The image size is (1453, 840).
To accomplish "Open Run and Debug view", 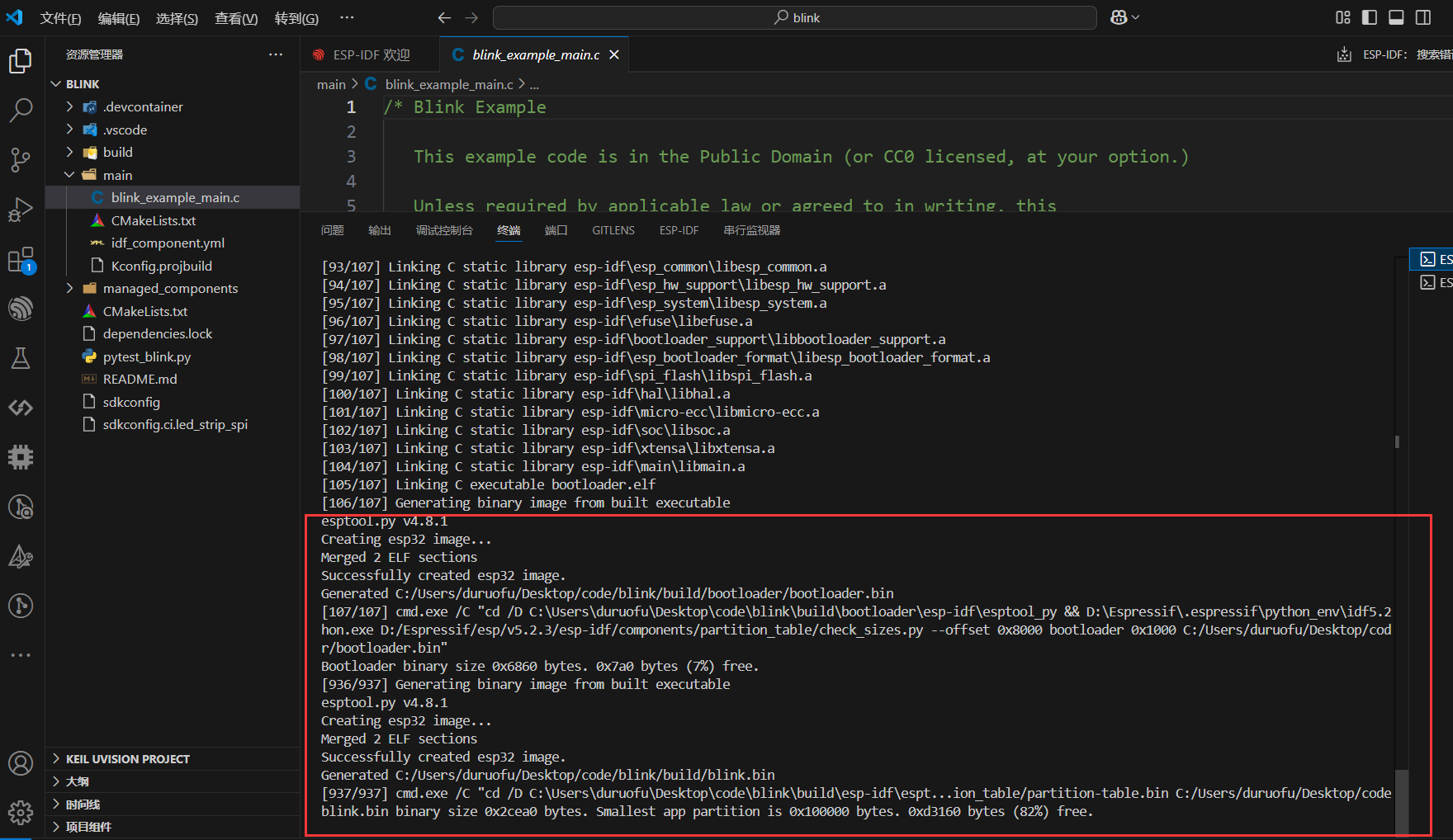I will pos(21,210).
